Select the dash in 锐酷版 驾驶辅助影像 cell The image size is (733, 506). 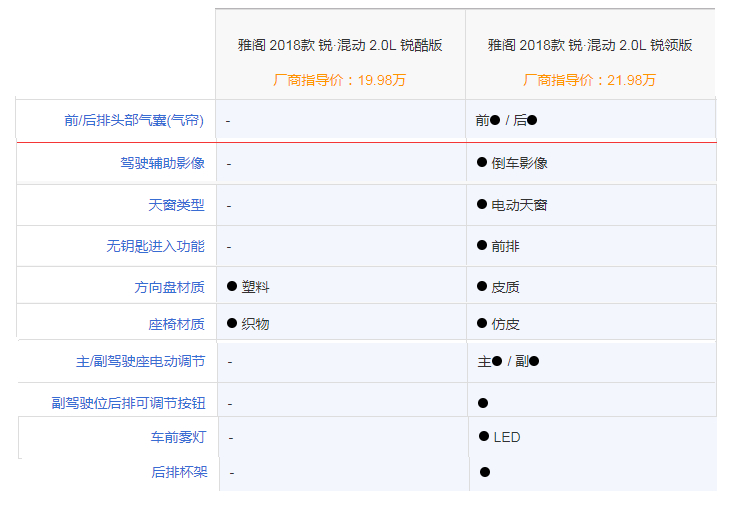tap(229, 164)
